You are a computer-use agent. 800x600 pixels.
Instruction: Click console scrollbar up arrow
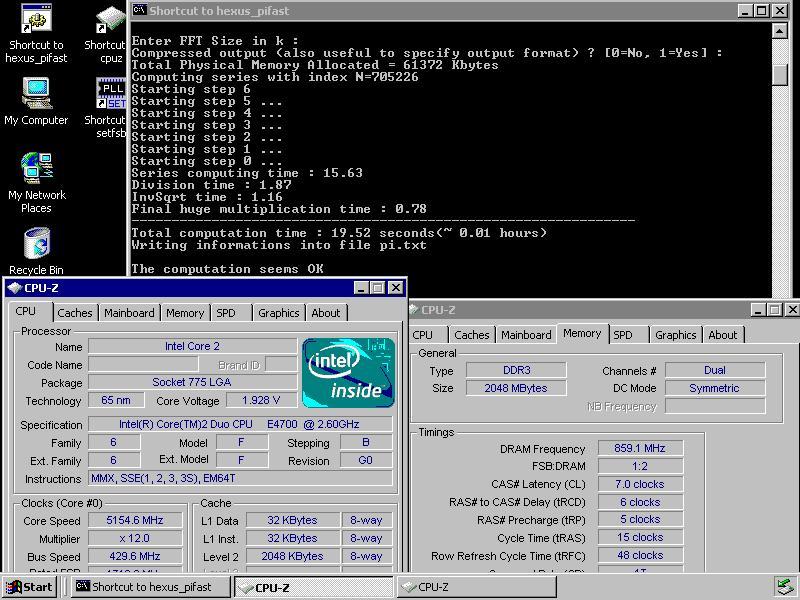780,31
